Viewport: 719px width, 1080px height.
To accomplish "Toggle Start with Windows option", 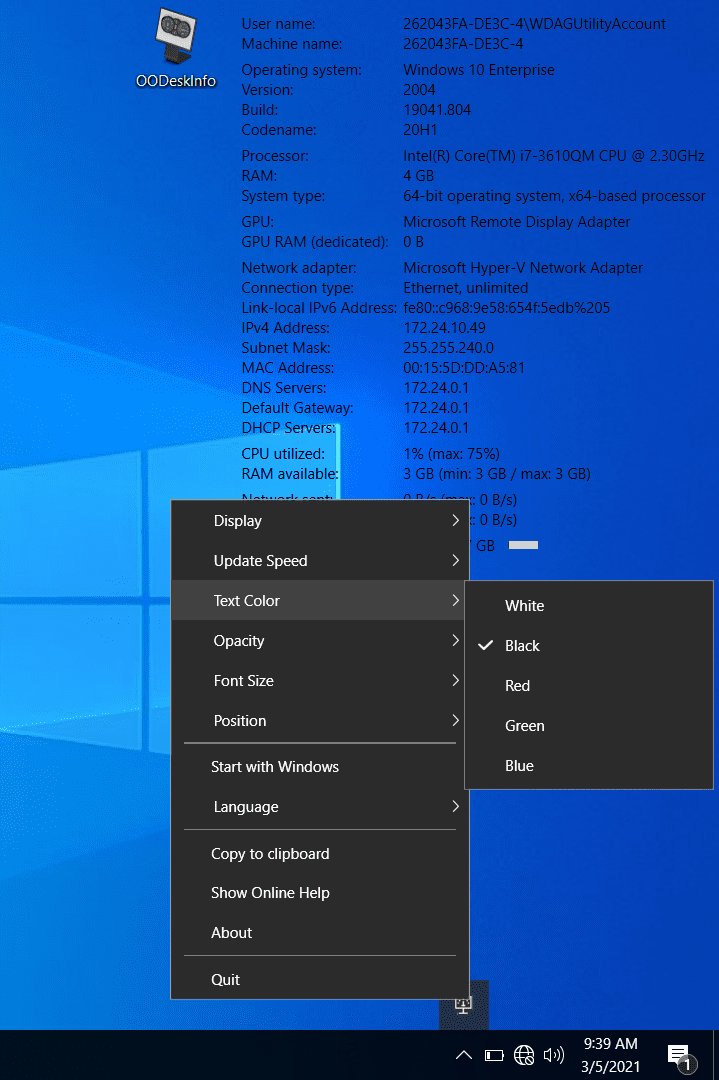I will (275, 767).
